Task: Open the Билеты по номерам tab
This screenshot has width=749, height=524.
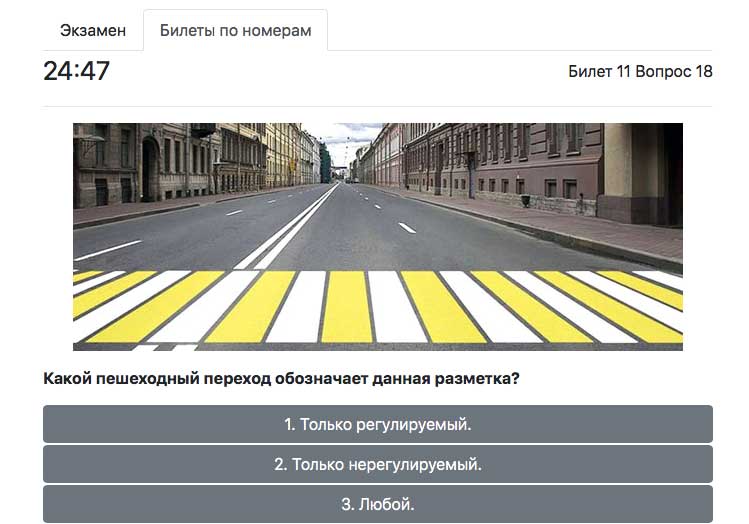Action: click(x=235, y=30)
